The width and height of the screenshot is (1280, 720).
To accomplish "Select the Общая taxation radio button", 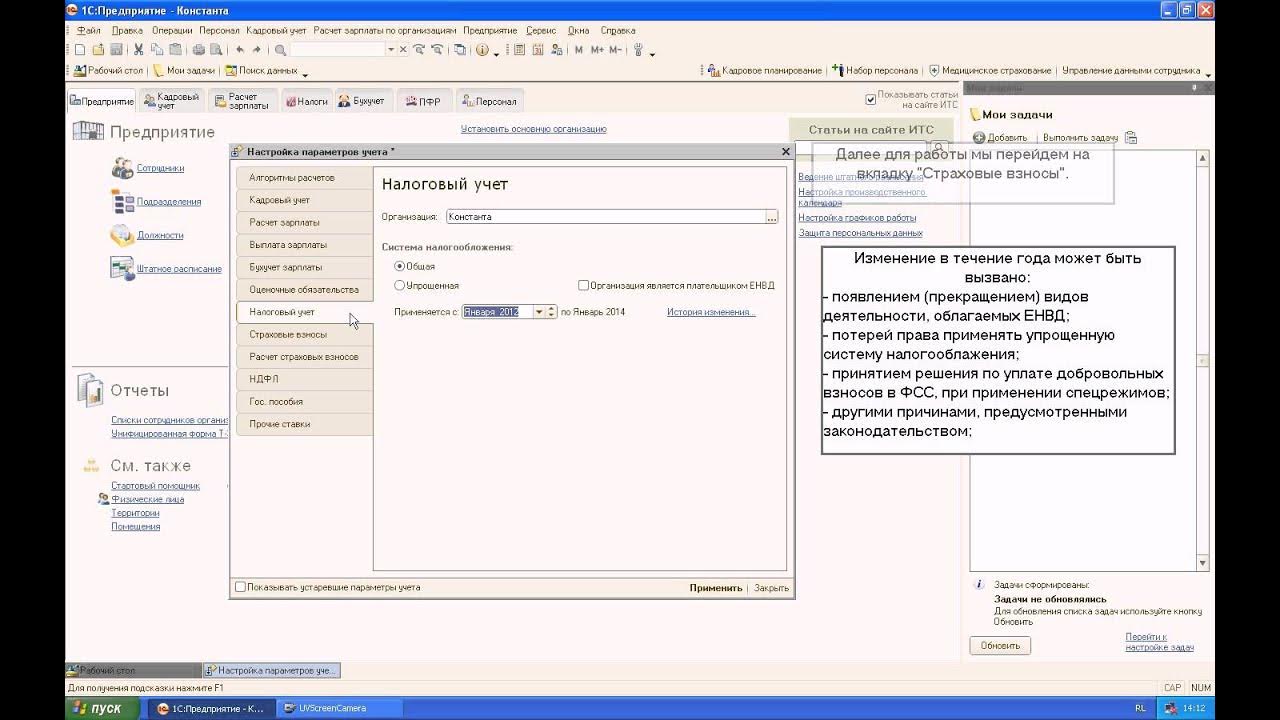I will coord(400,266).
